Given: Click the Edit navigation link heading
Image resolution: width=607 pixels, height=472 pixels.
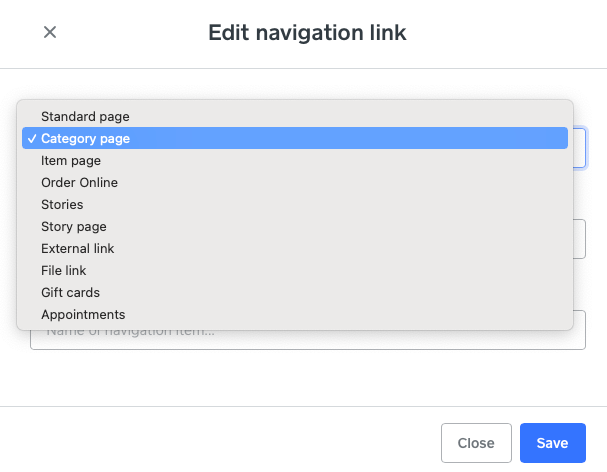Looking at the screenshot, I should pyautogui.click(x=307, y=33).
